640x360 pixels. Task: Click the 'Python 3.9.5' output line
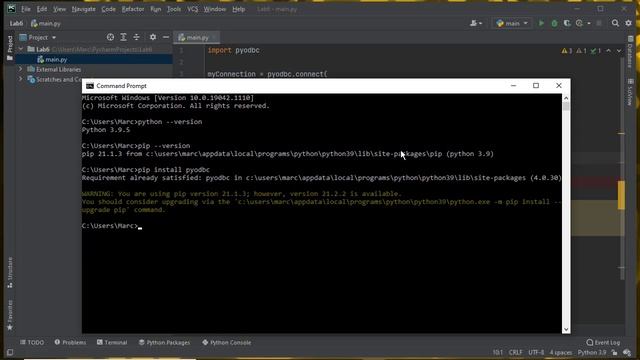click(106, 130)
